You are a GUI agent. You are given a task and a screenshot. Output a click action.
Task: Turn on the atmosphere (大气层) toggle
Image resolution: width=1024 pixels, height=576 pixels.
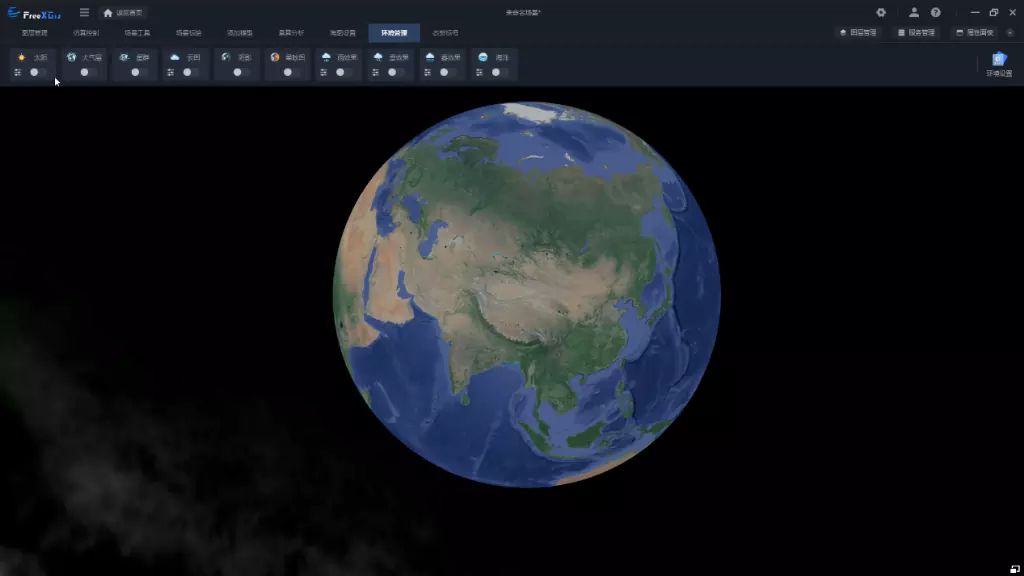click(x=88, y=72)
